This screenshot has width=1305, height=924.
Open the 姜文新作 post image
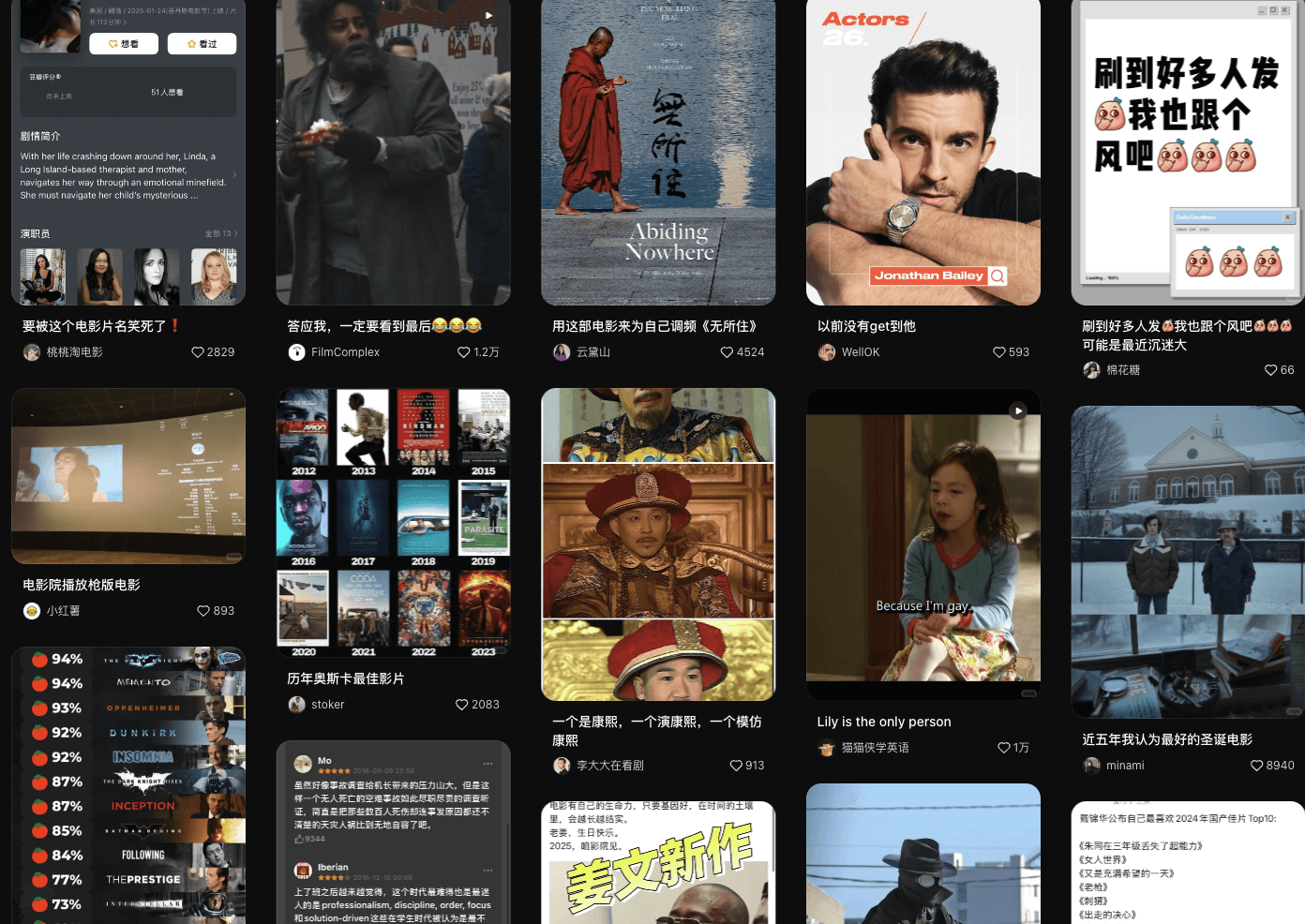(658, 862)
